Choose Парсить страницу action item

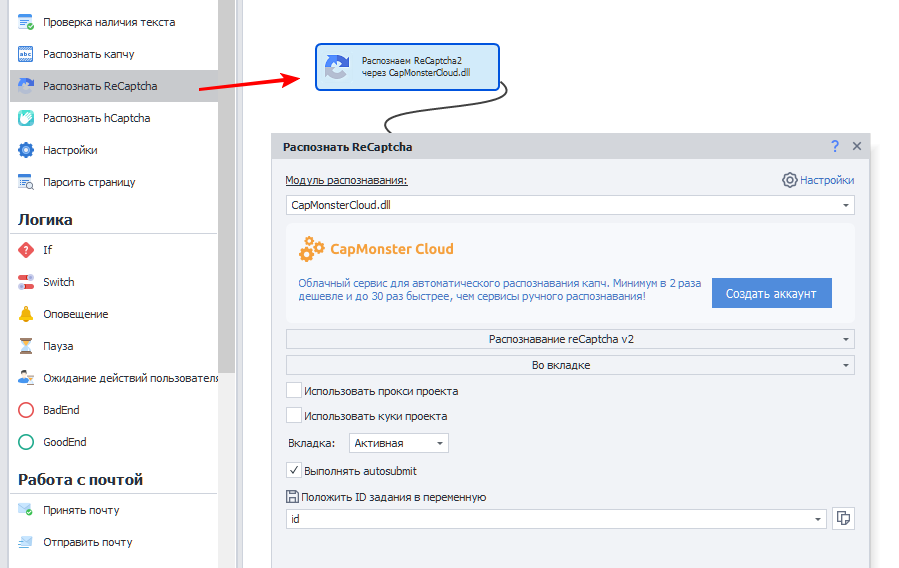click(114, 182)
